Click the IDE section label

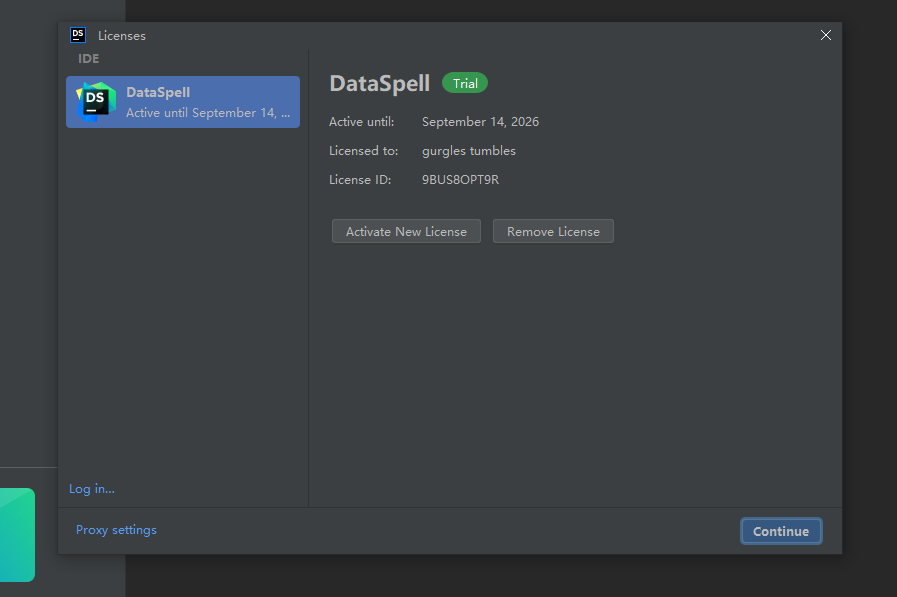(89, 59)
